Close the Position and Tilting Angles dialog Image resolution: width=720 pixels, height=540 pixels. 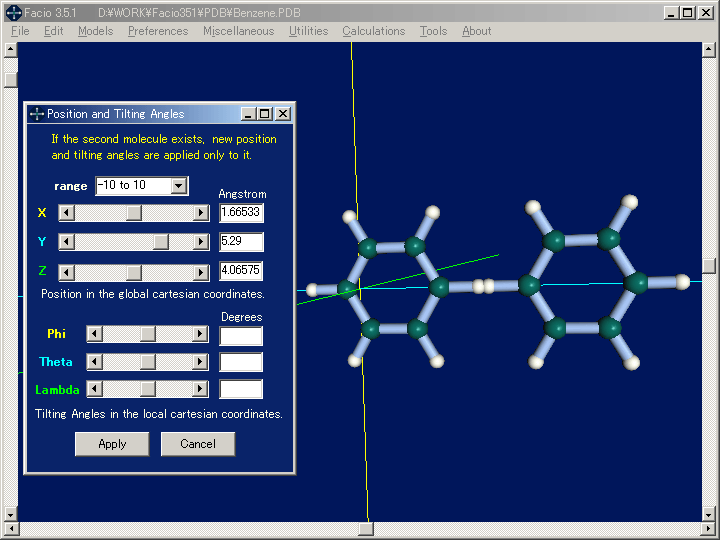tap(283, 114)
